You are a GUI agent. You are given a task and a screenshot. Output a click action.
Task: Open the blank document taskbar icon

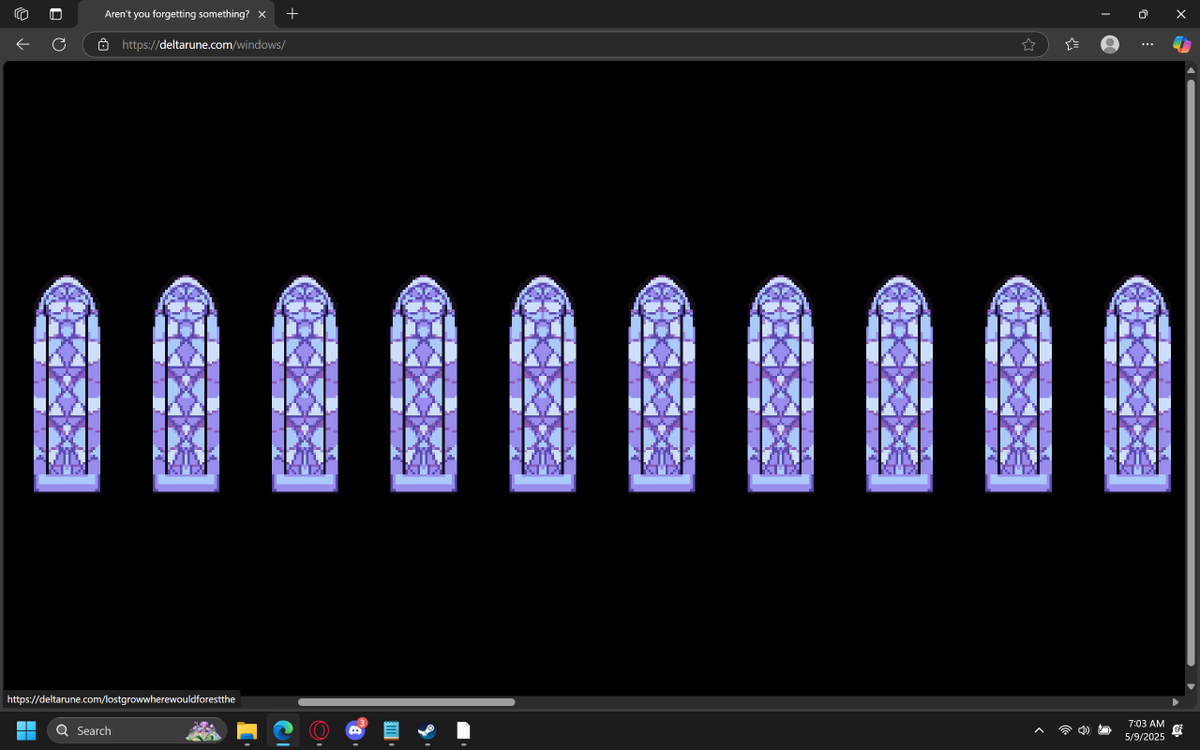coord(463,731)
